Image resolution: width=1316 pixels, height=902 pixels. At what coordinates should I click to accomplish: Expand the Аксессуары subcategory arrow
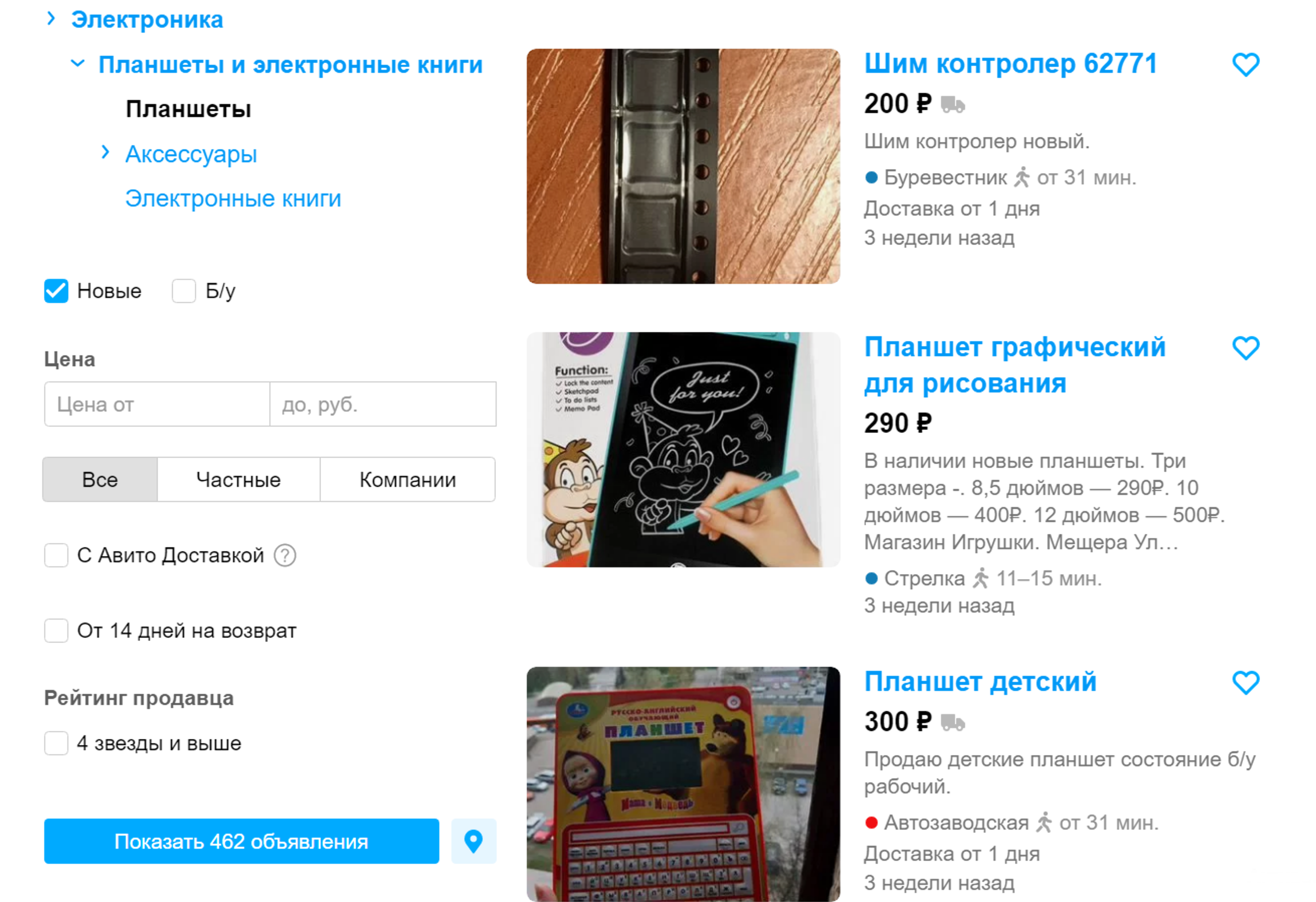tap(106, 152)
